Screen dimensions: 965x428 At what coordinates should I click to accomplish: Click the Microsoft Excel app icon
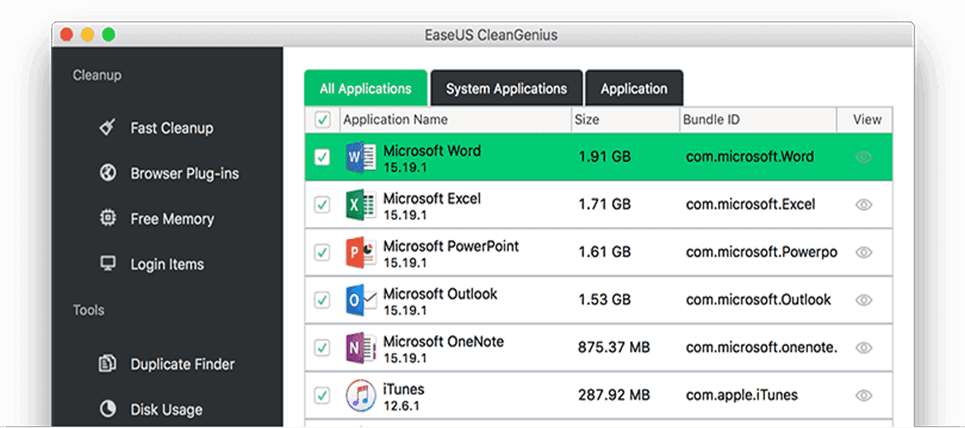coord(361,205)
